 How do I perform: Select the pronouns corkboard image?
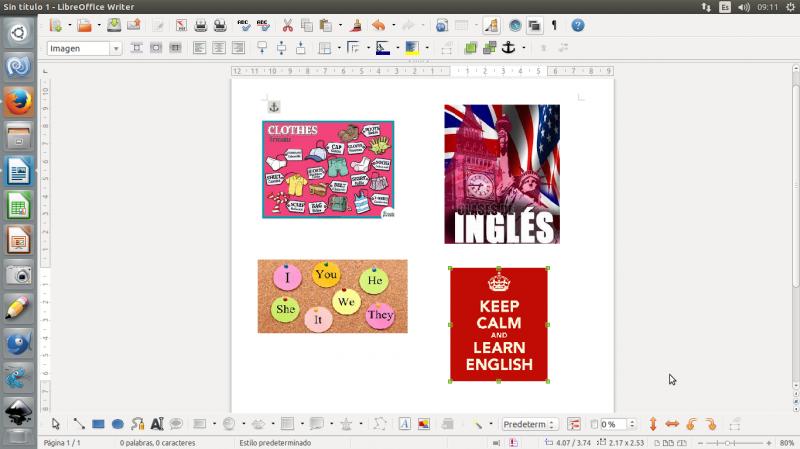[x=333, y=296]
